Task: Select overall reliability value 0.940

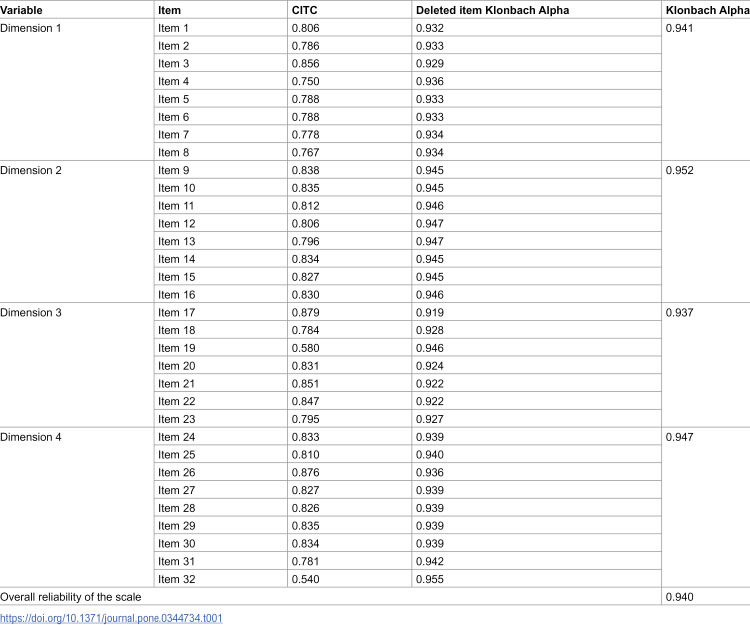Action: tap(679, 597)
